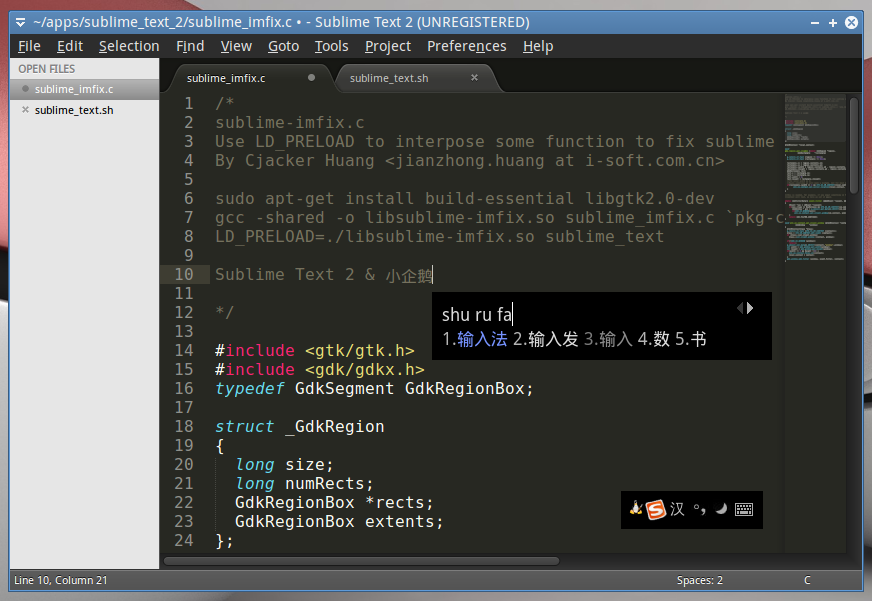The width and height of the screenshot is (872, 601).
Task: Toggle the half-moon full/half width icon
Action: (721, 508)
